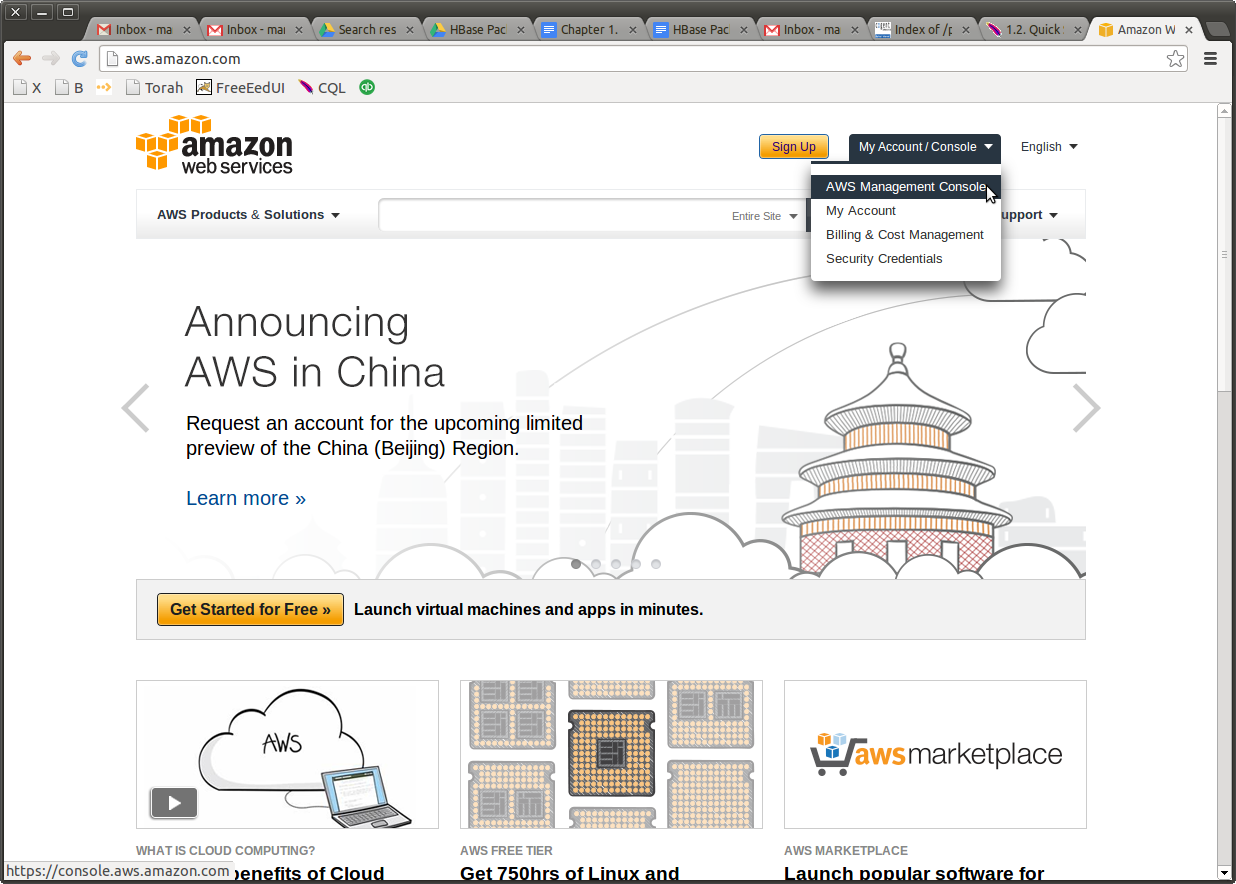Open the X bookmark in bookmarks bar

click(27, 88)
